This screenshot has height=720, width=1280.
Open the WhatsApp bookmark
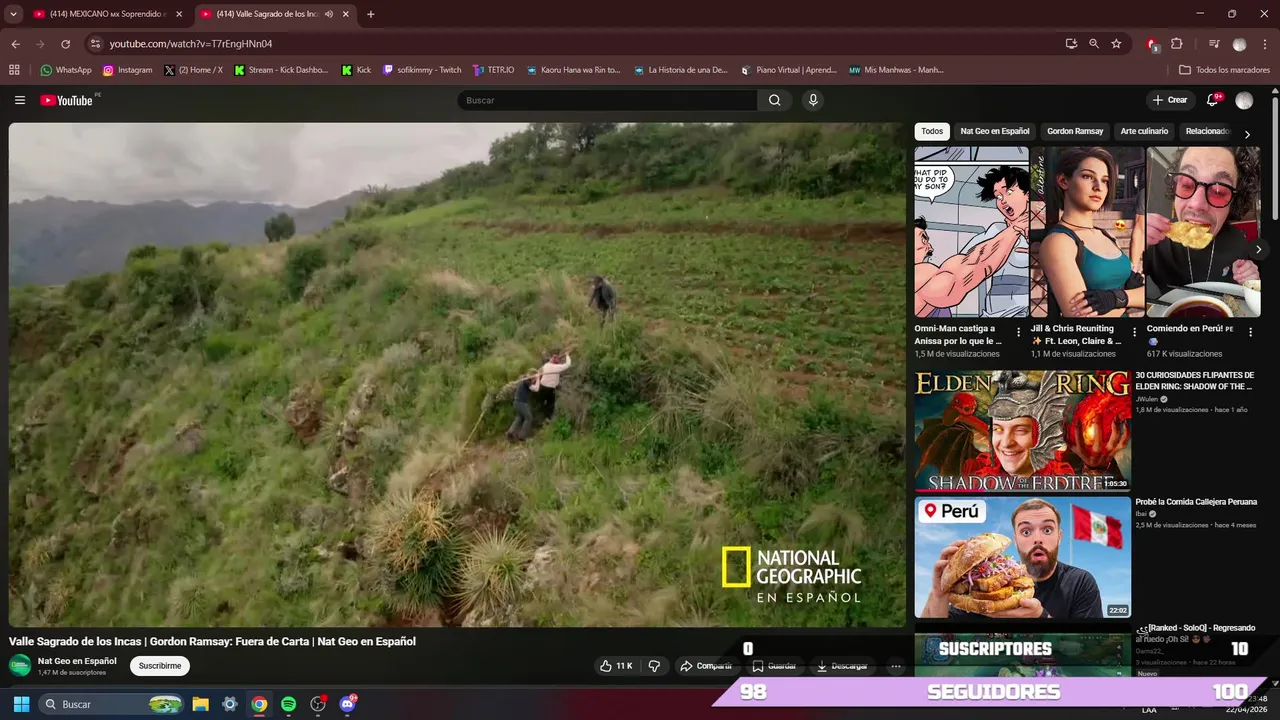click(66, 70)
